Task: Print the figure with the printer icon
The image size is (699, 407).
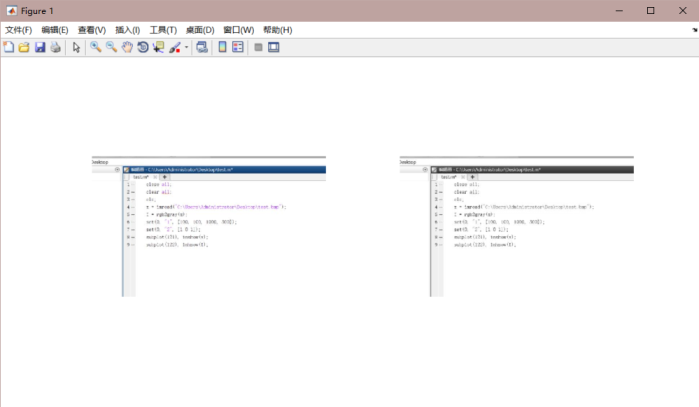Action: click(x=56, y=47)
